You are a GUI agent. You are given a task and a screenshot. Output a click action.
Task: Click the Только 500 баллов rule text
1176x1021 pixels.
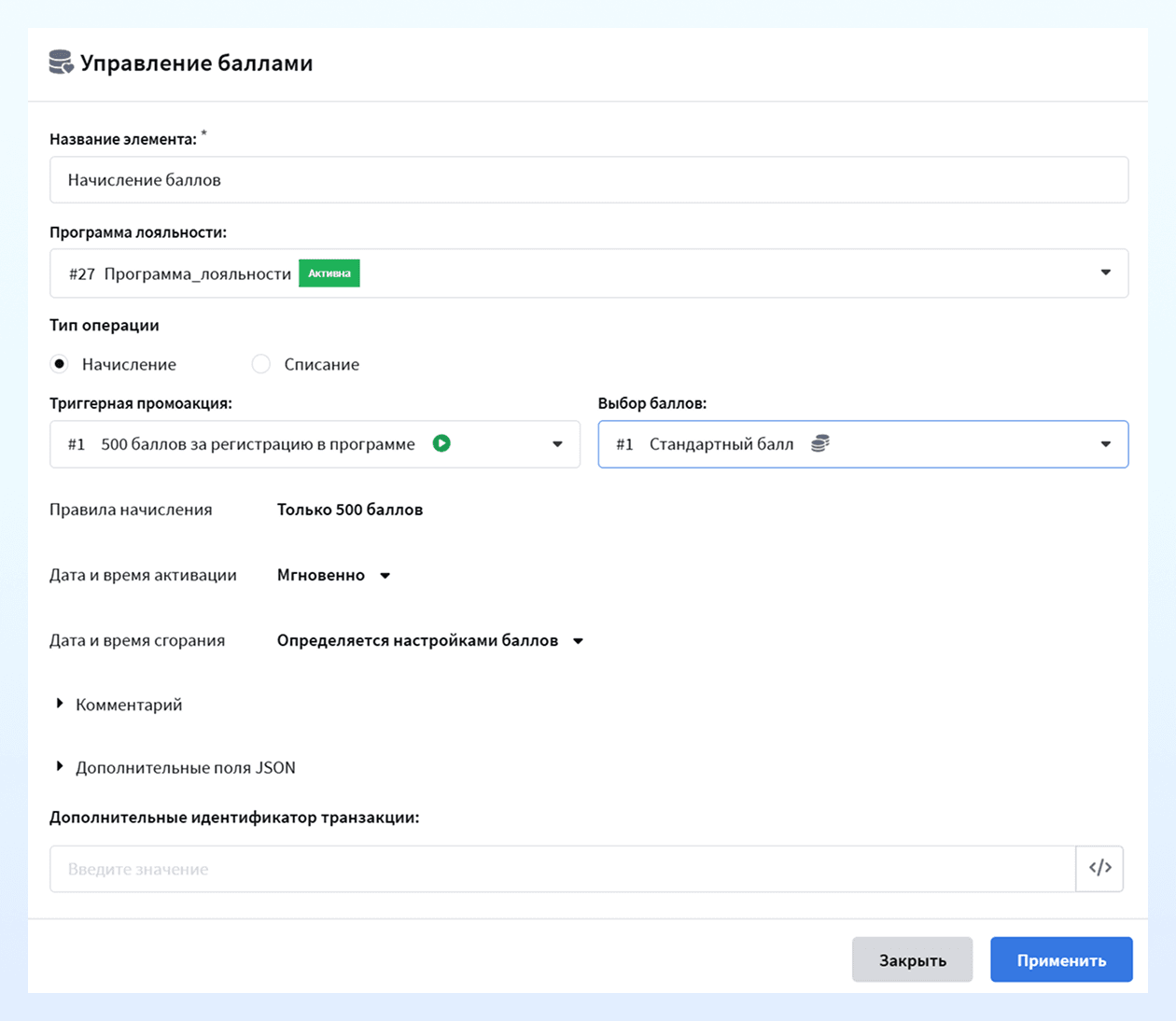[x=350, y=510]
